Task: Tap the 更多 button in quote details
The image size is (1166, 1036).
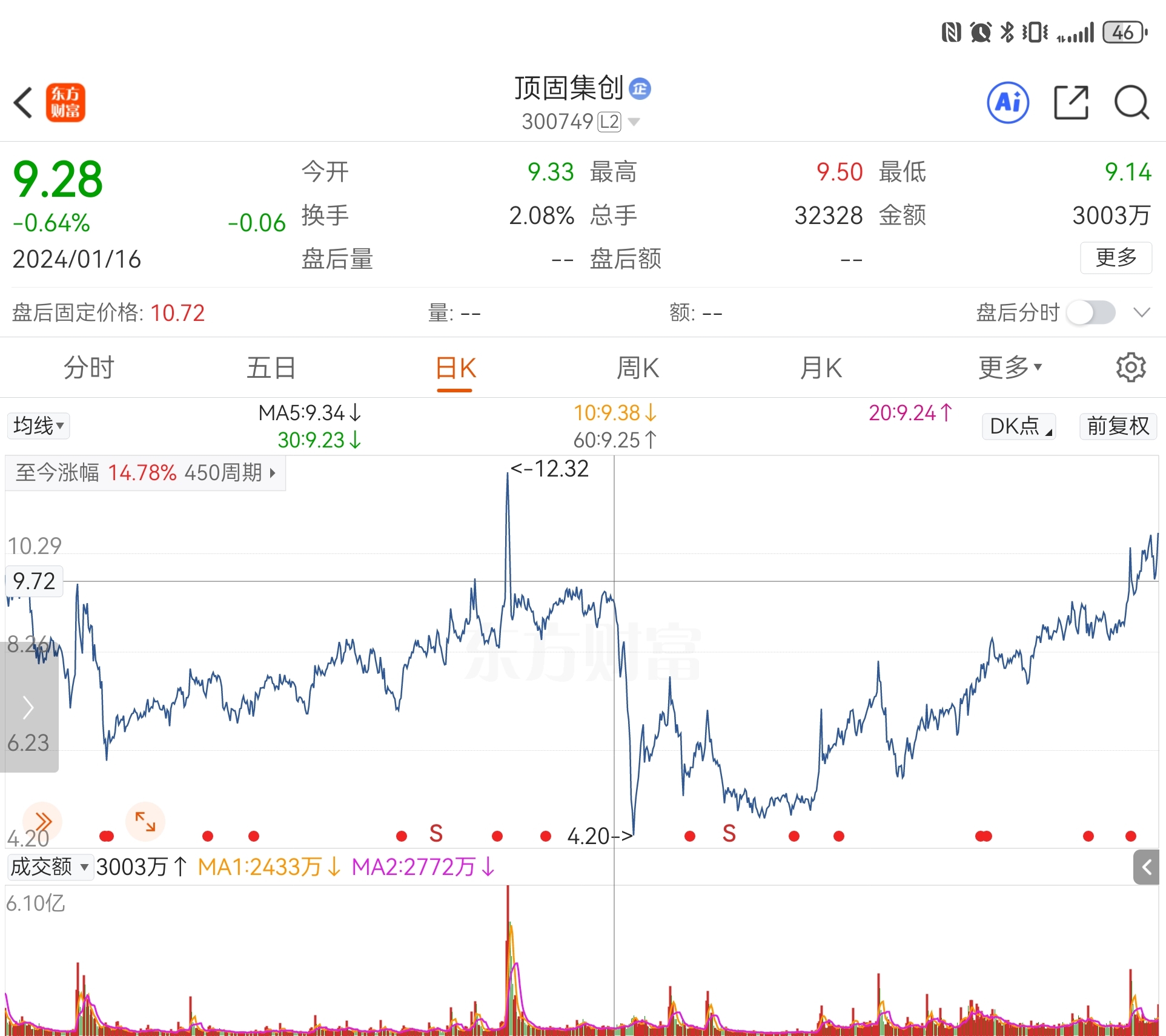Action: [x=1116, y=258]
